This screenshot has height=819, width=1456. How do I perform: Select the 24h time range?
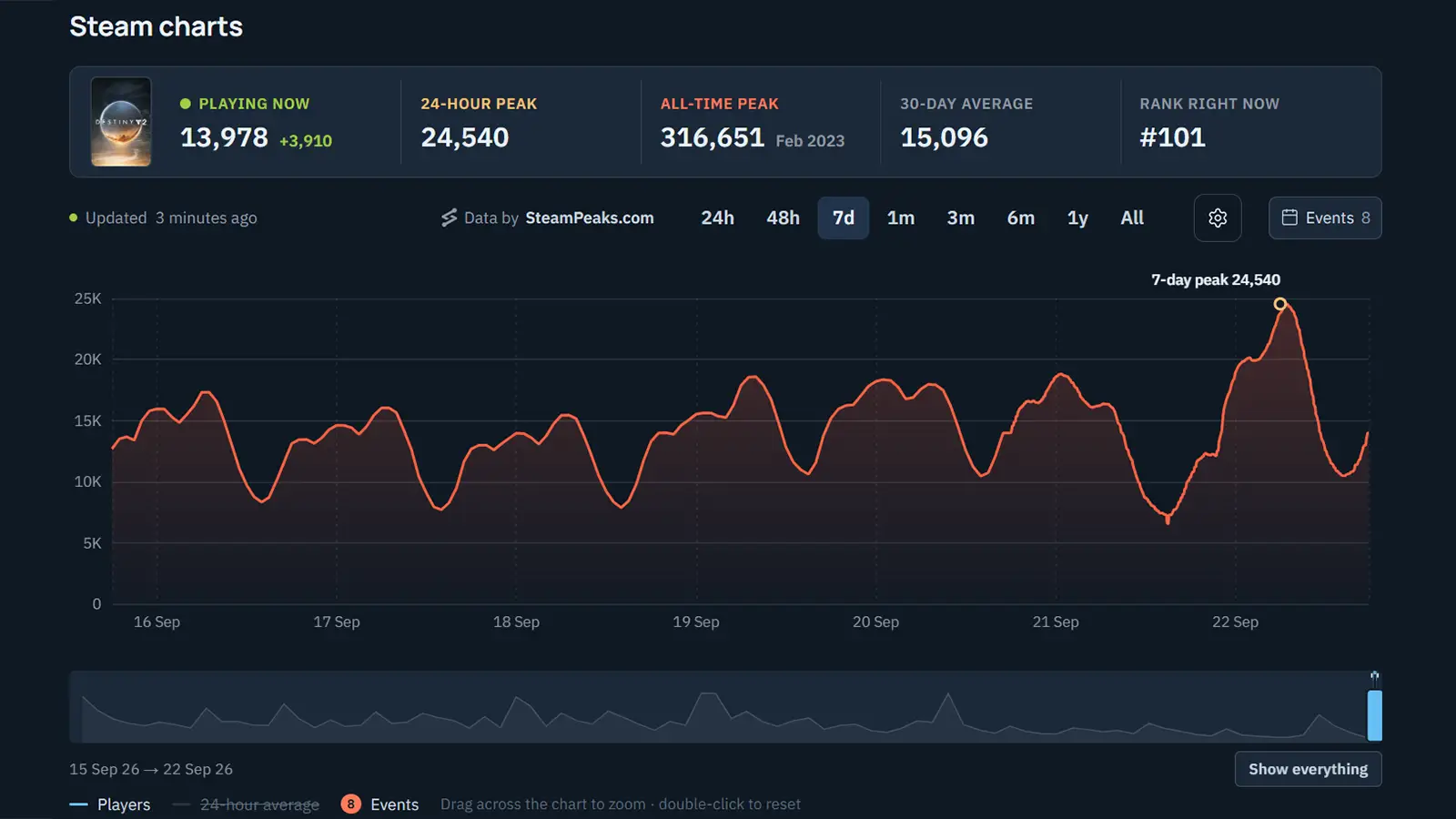[717, 218]
